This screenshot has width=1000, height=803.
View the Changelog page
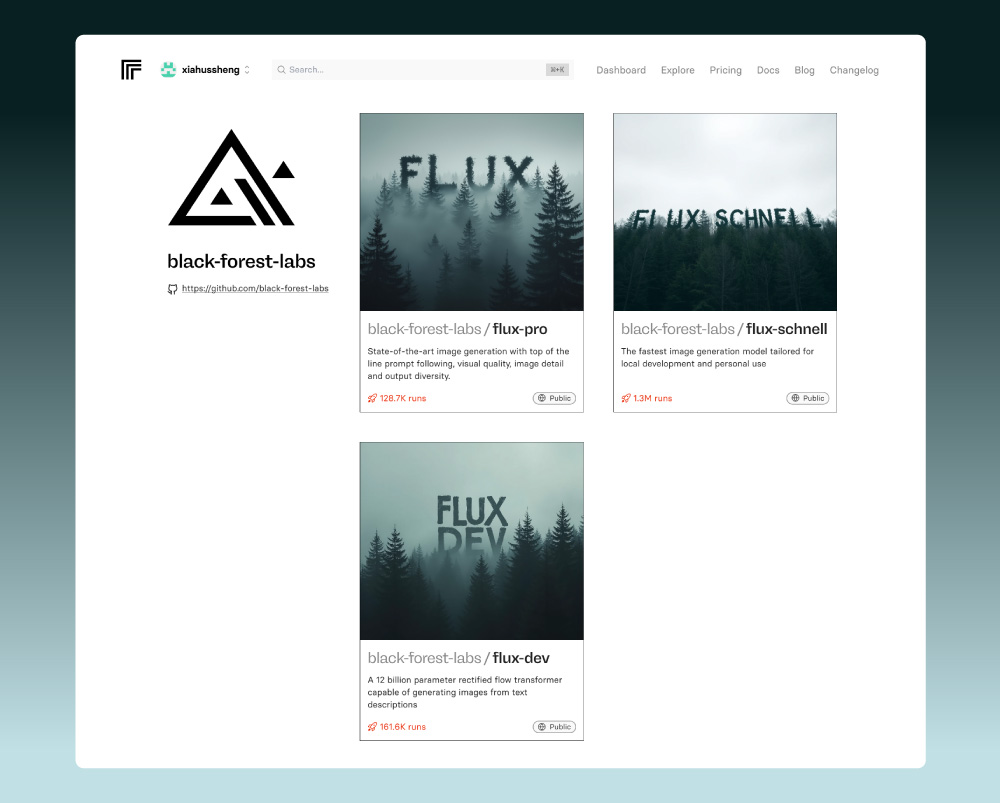[854, 70]
